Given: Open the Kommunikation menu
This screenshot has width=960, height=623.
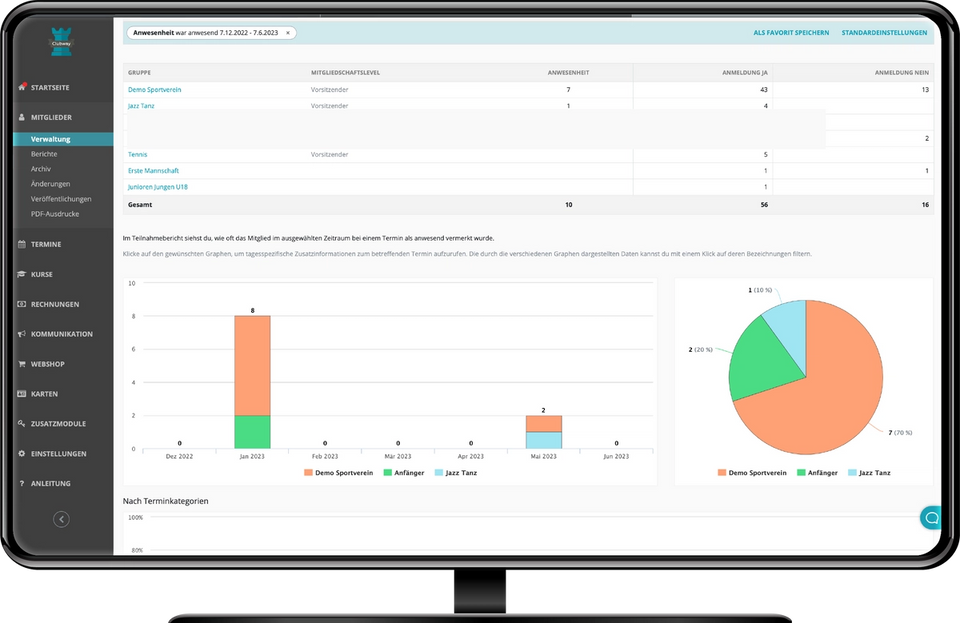Looking at the screenshot, I should click(x=62, y=334).
